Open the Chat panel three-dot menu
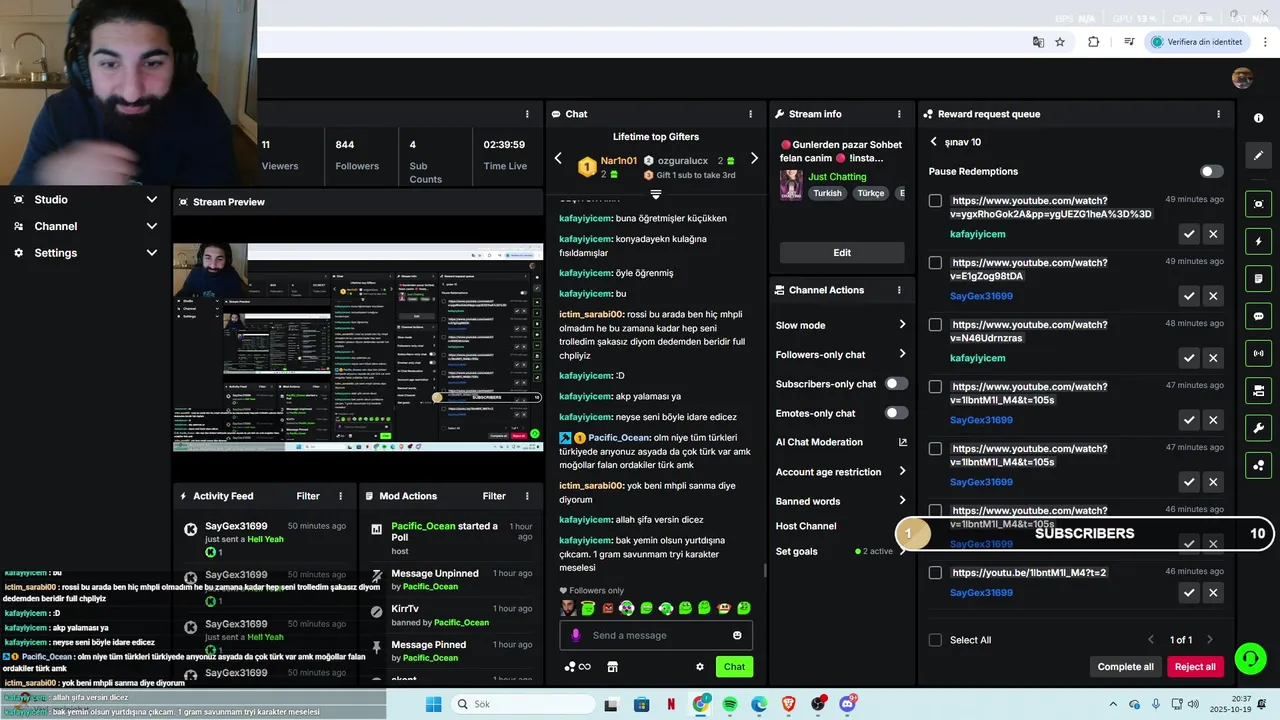This screenshot has width=1280, height=720. 751,114
